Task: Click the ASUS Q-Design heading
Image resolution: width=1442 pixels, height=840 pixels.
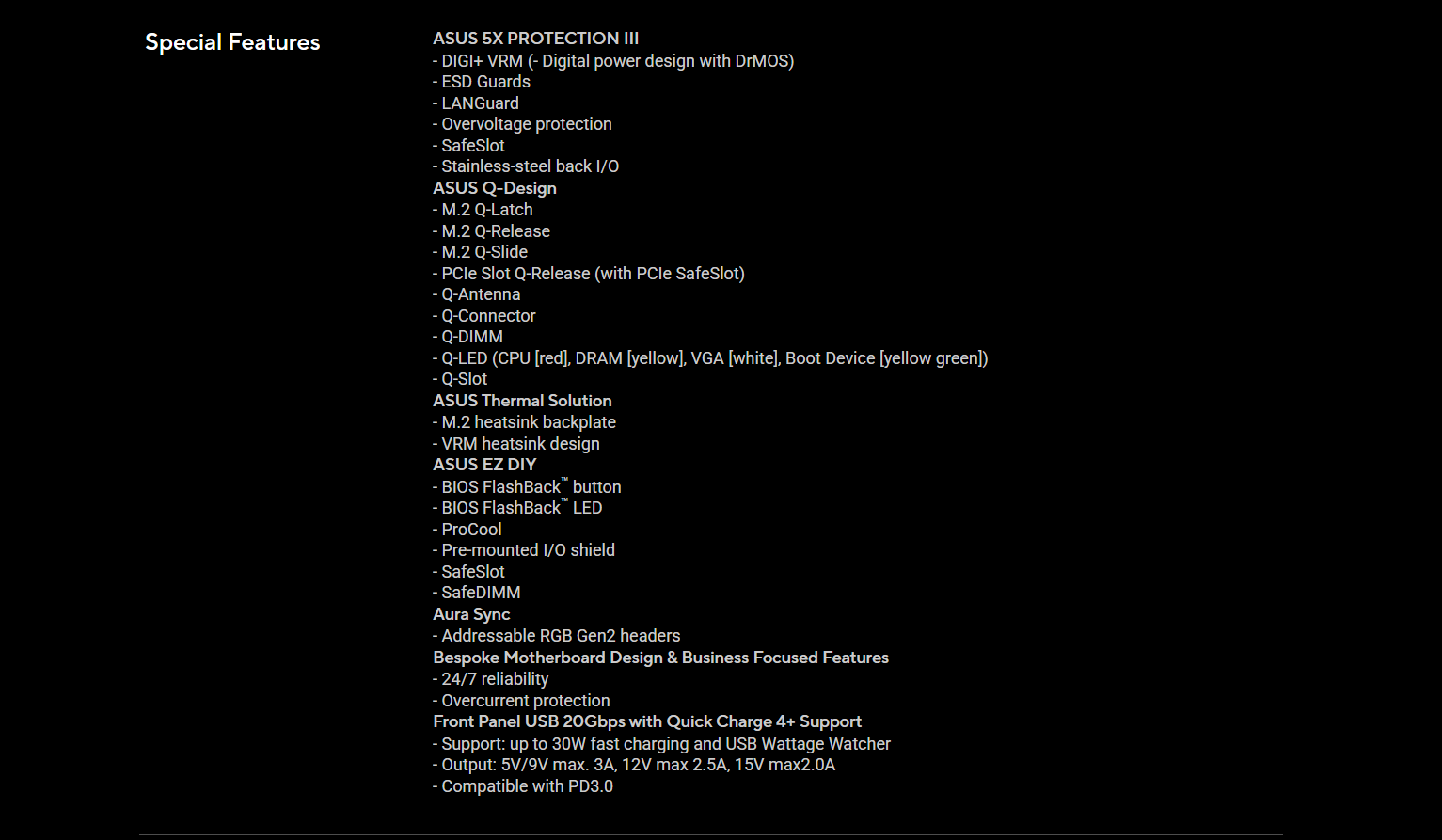Action: click(495, 188)
